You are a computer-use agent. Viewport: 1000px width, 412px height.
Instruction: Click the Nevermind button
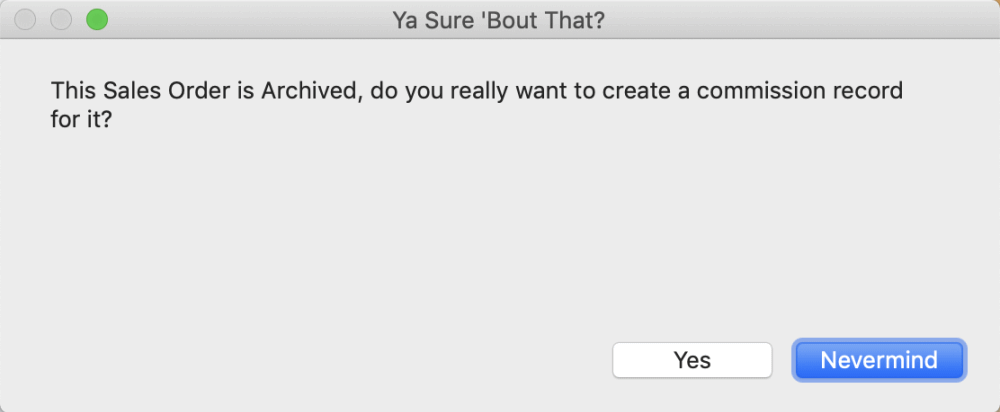point(879,360)
